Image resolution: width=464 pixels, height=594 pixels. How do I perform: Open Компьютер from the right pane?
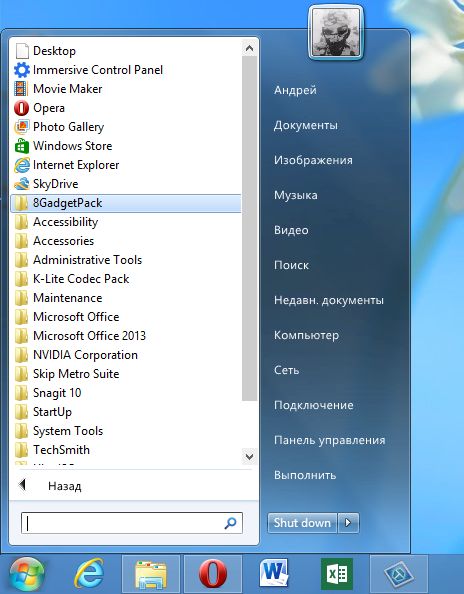[306, 335]
